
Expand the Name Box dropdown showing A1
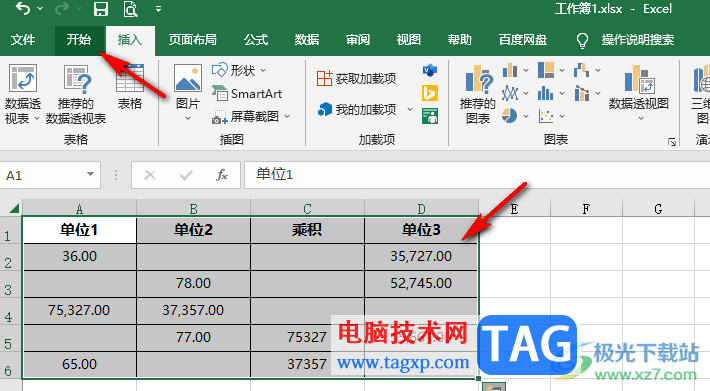[x=90, y=175]
